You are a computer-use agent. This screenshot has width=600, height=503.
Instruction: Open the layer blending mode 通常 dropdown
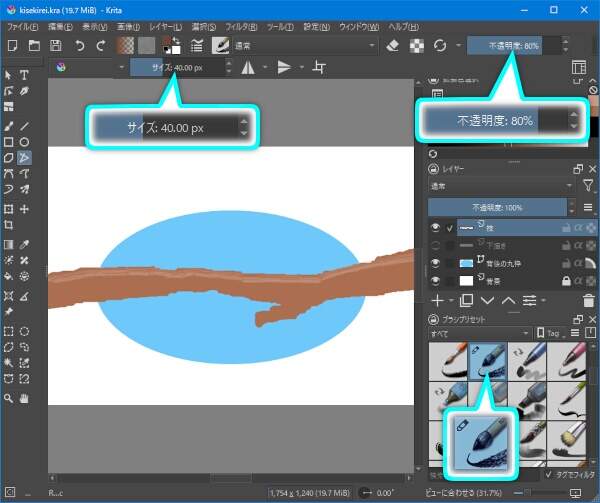tap(500, 185)
